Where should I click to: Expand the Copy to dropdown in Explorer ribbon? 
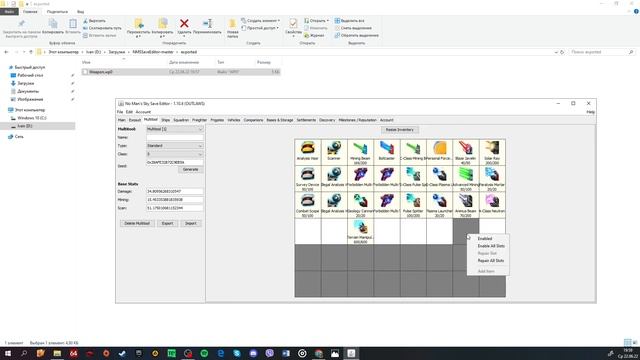162,36
